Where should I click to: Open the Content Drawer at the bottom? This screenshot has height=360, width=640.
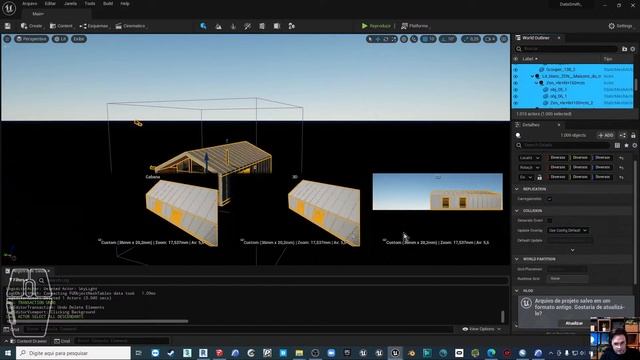[x=28, y=341]
